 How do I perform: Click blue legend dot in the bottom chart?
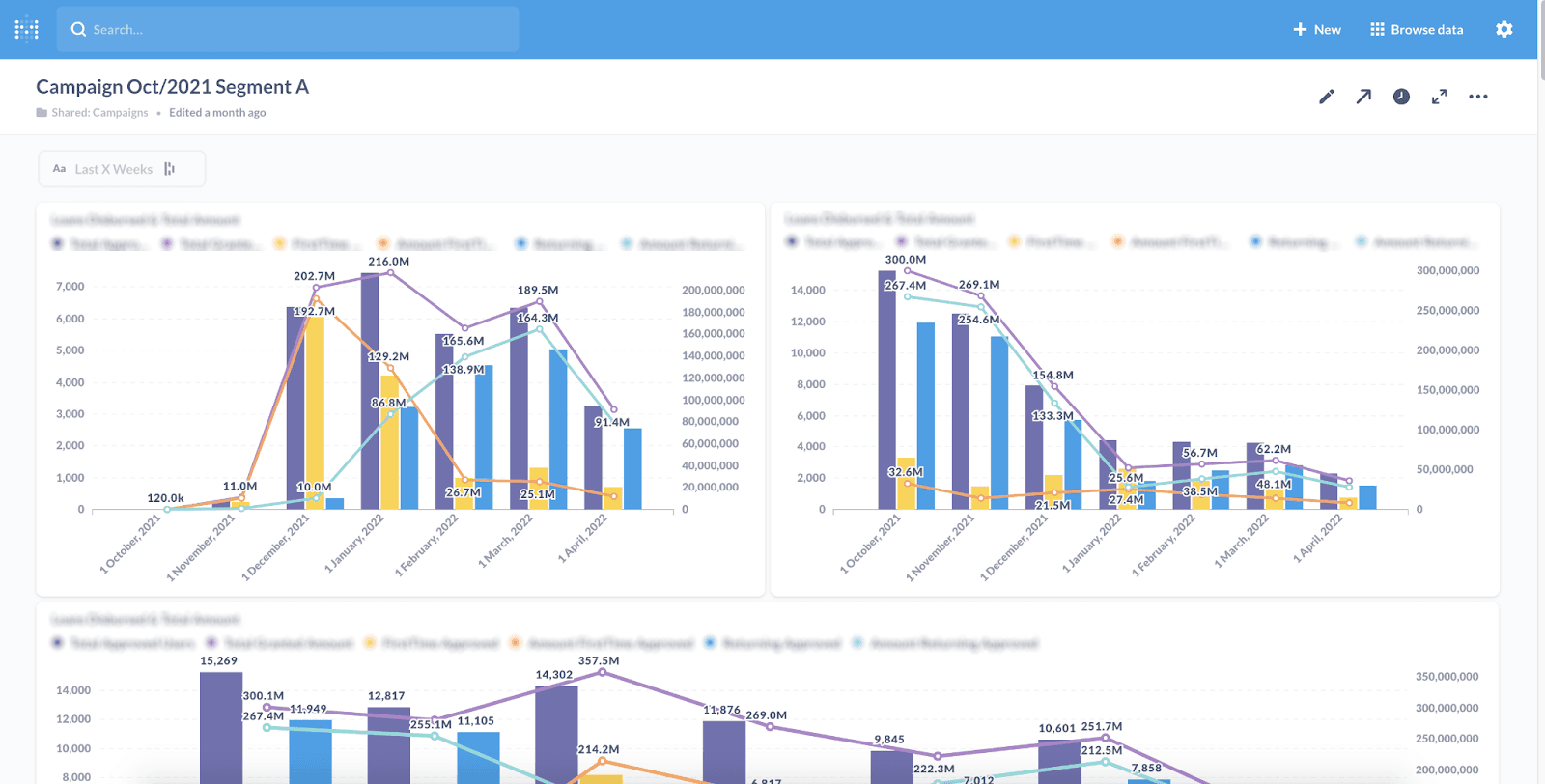coord(711,643)
